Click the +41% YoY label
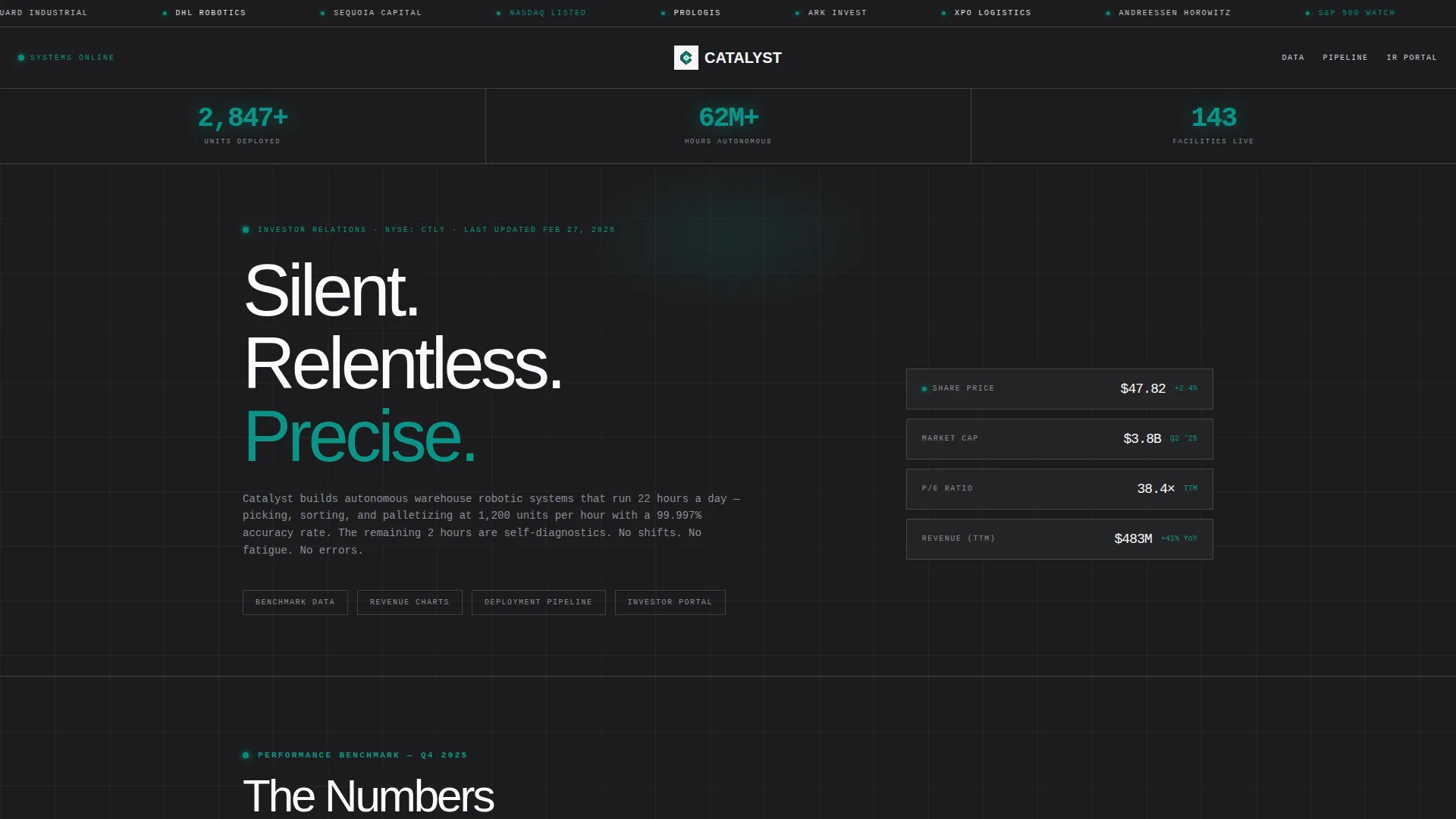The width and height of the screenshot is (1456, 819). (1179, 538)
